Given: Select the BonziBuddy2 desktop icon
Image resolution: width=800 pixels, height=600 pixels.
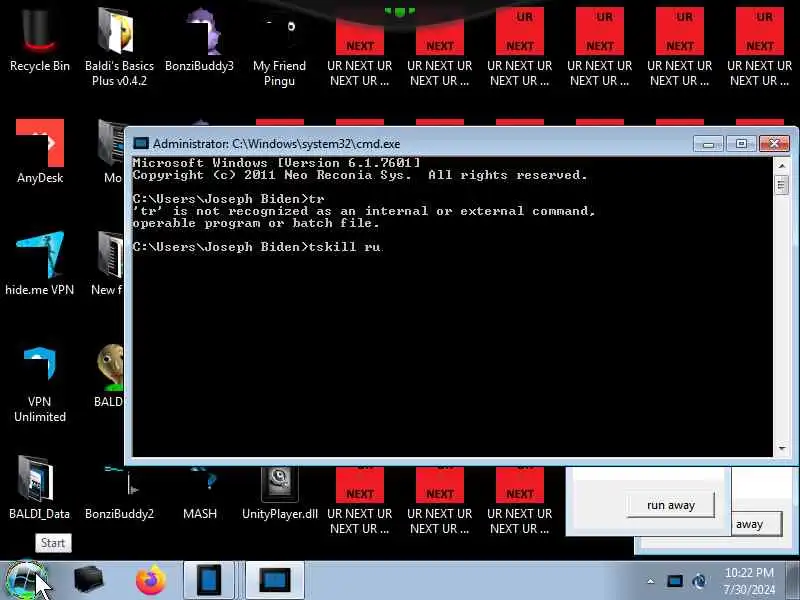Looking at the screenshot, I should pos(119,491).
